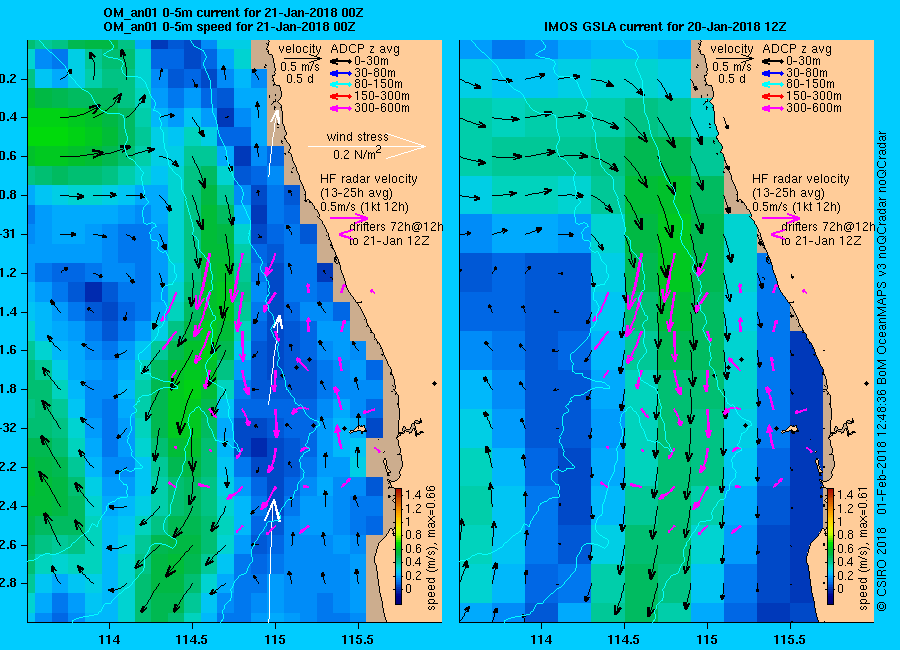The image size is (900, 650).
Task: Click the black 0-30m arrow in left legend
Action: [x=340, y=61]
